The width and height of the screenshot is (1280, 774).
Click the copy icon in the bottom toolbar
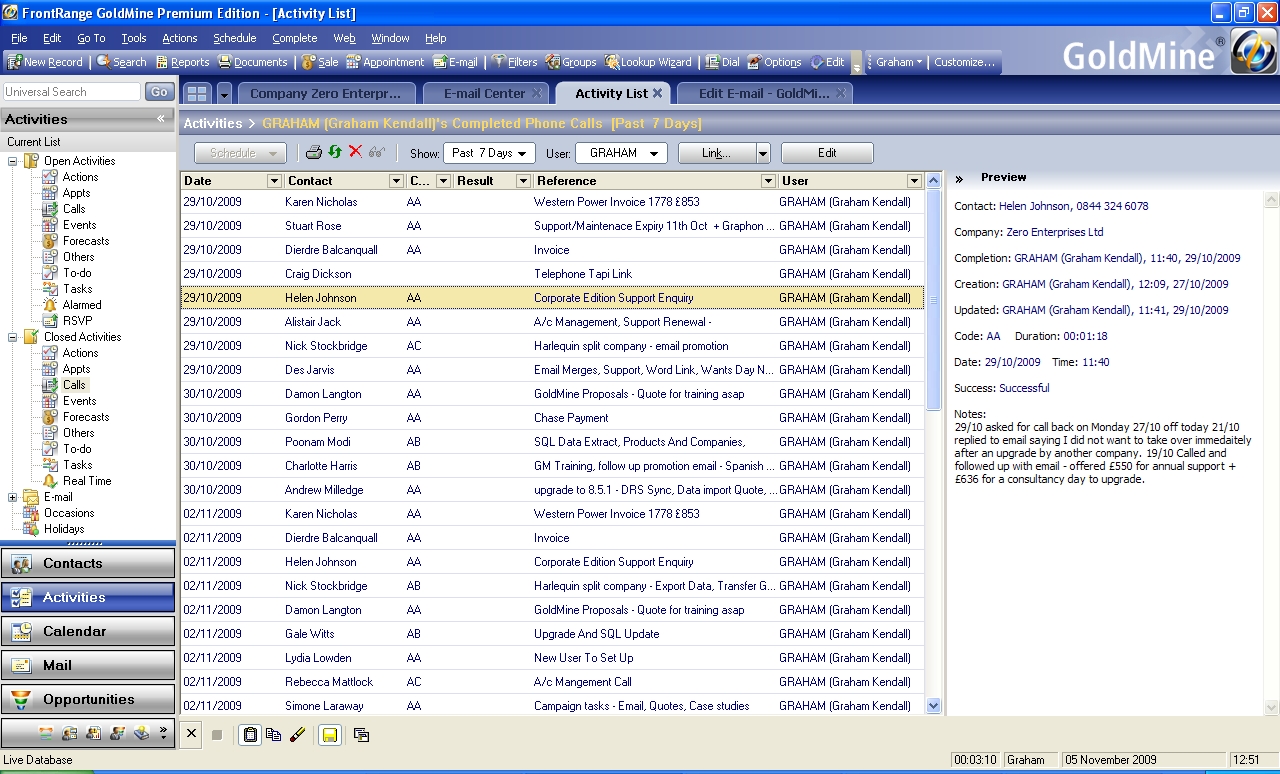tap(273, 735)
